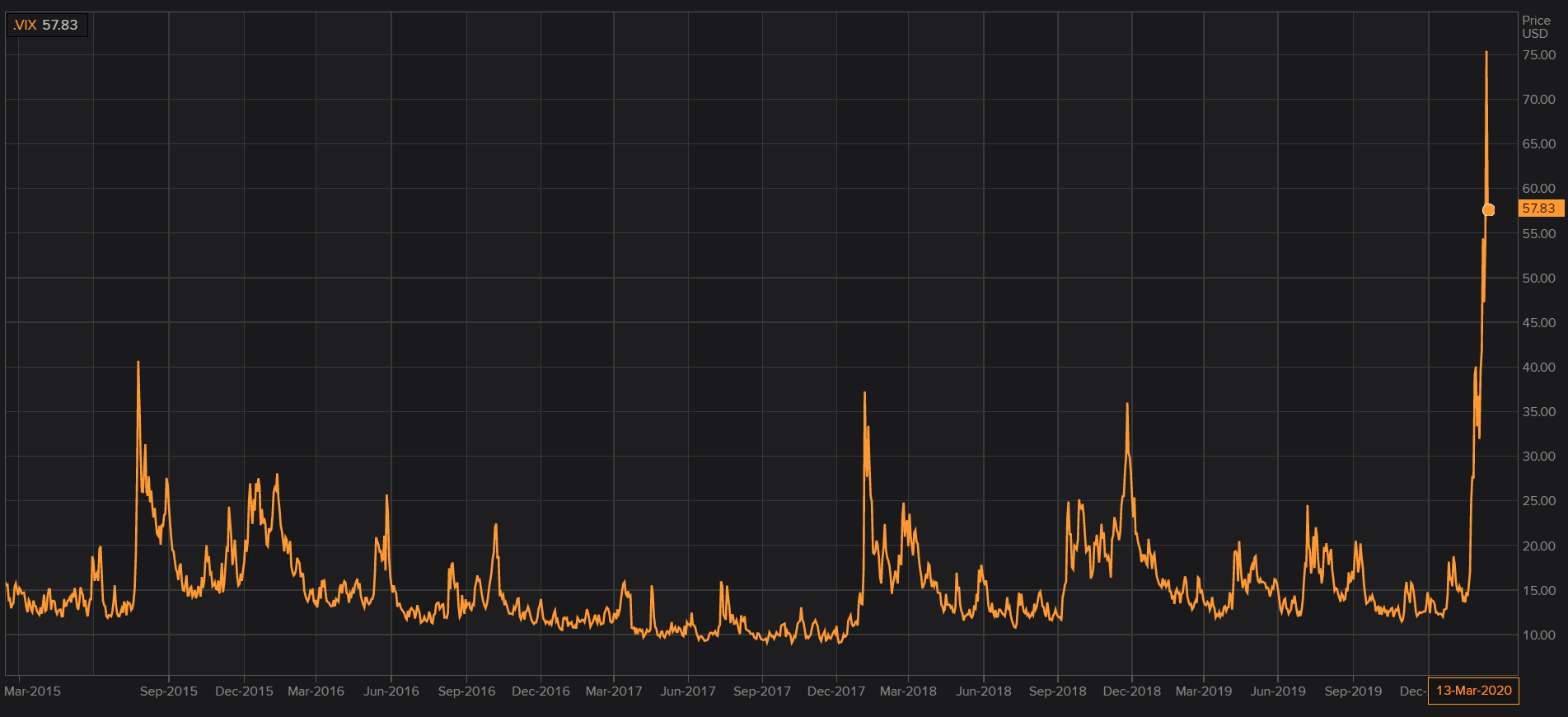Click the Dec-2015 date axis label
This screenshot has height=717, width=1568.
click(244, 691)
